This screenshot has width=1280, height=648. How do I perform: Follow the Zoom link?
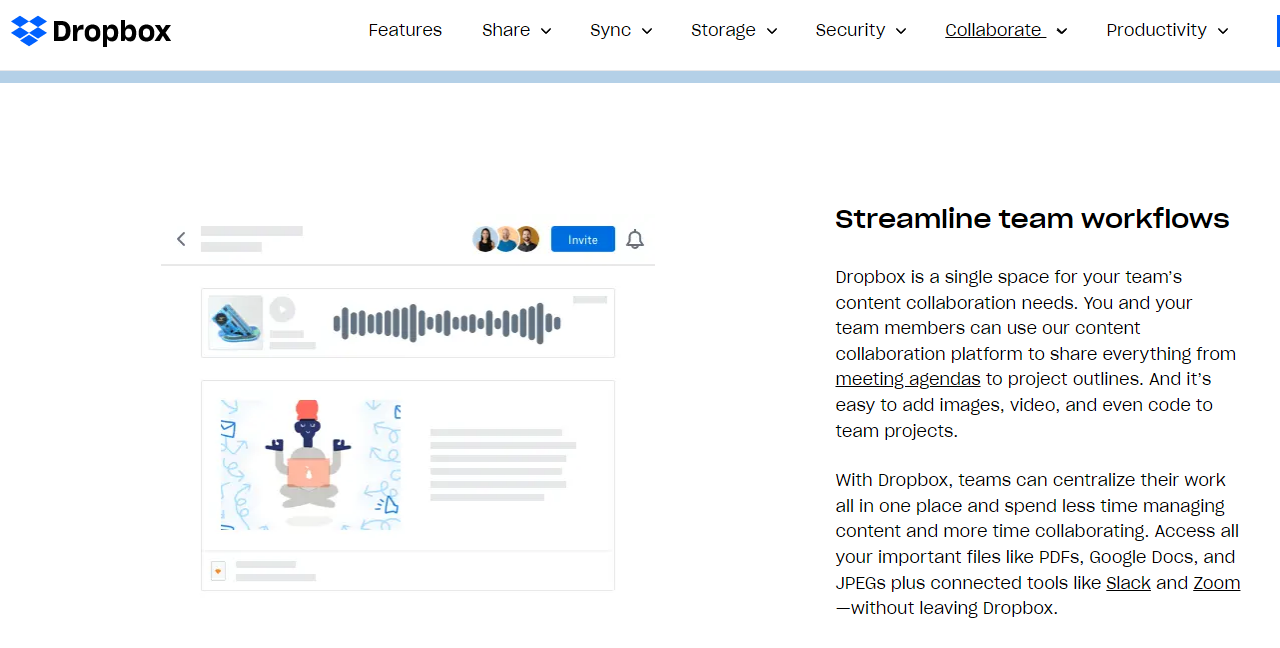[1216, 583]
